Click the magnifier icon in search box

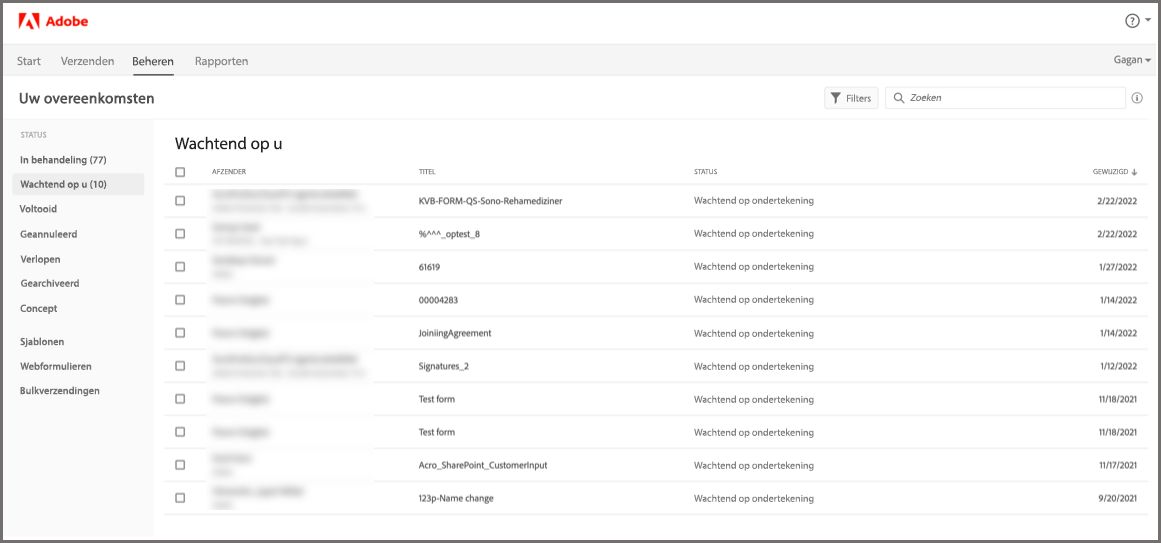[x=898, y=98]
